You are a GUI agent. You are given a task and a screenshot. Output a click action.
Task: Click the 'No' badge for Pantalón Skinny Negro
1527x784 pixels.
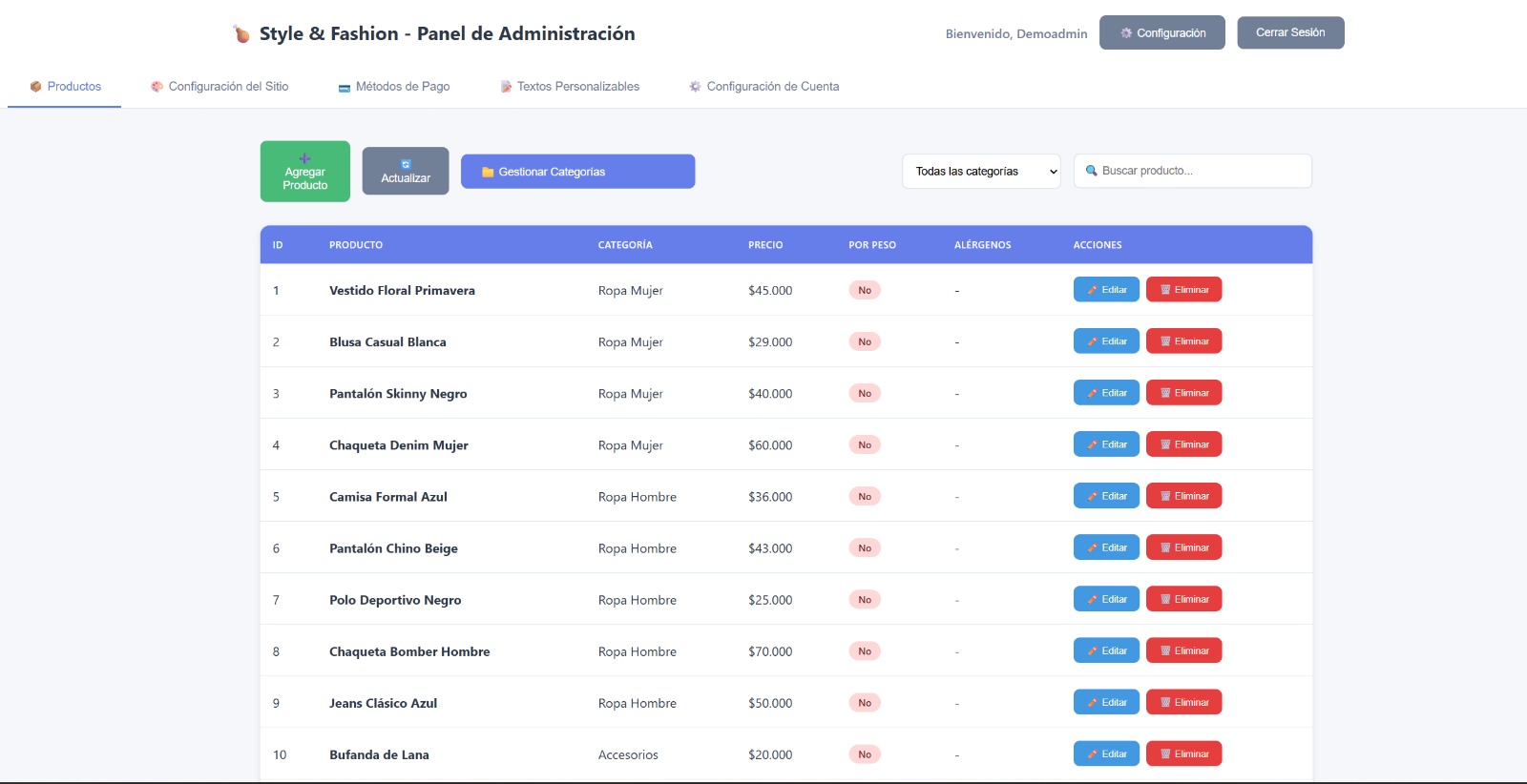pos(864,393)
